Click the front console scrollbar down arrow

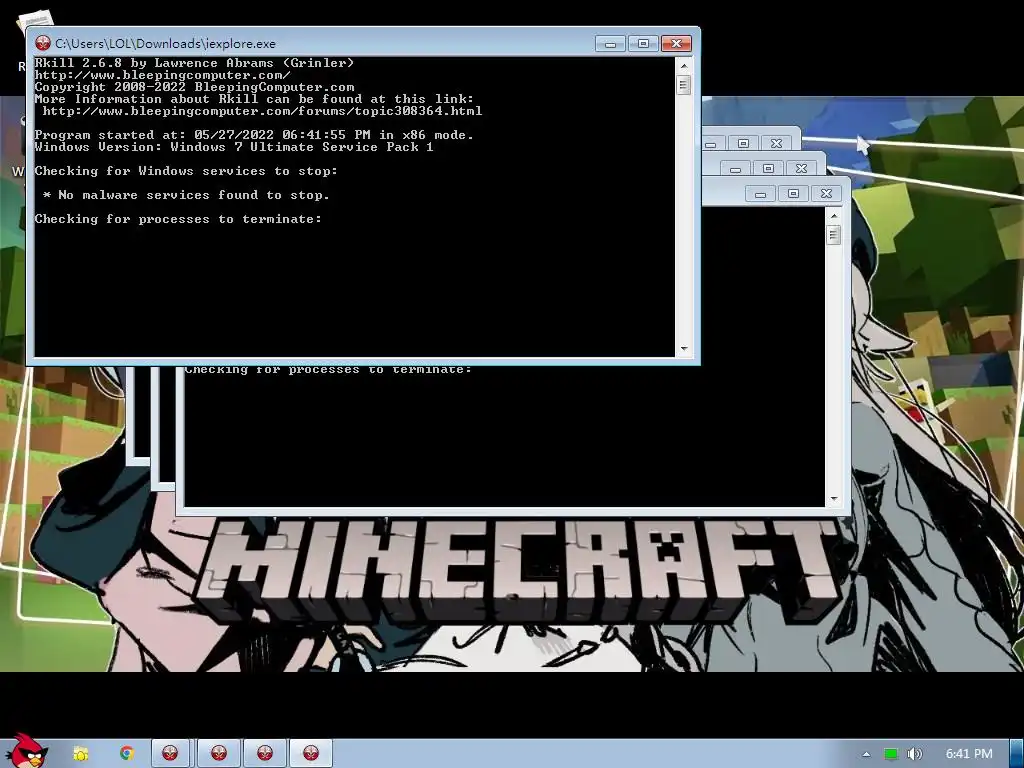click(684, 349)
